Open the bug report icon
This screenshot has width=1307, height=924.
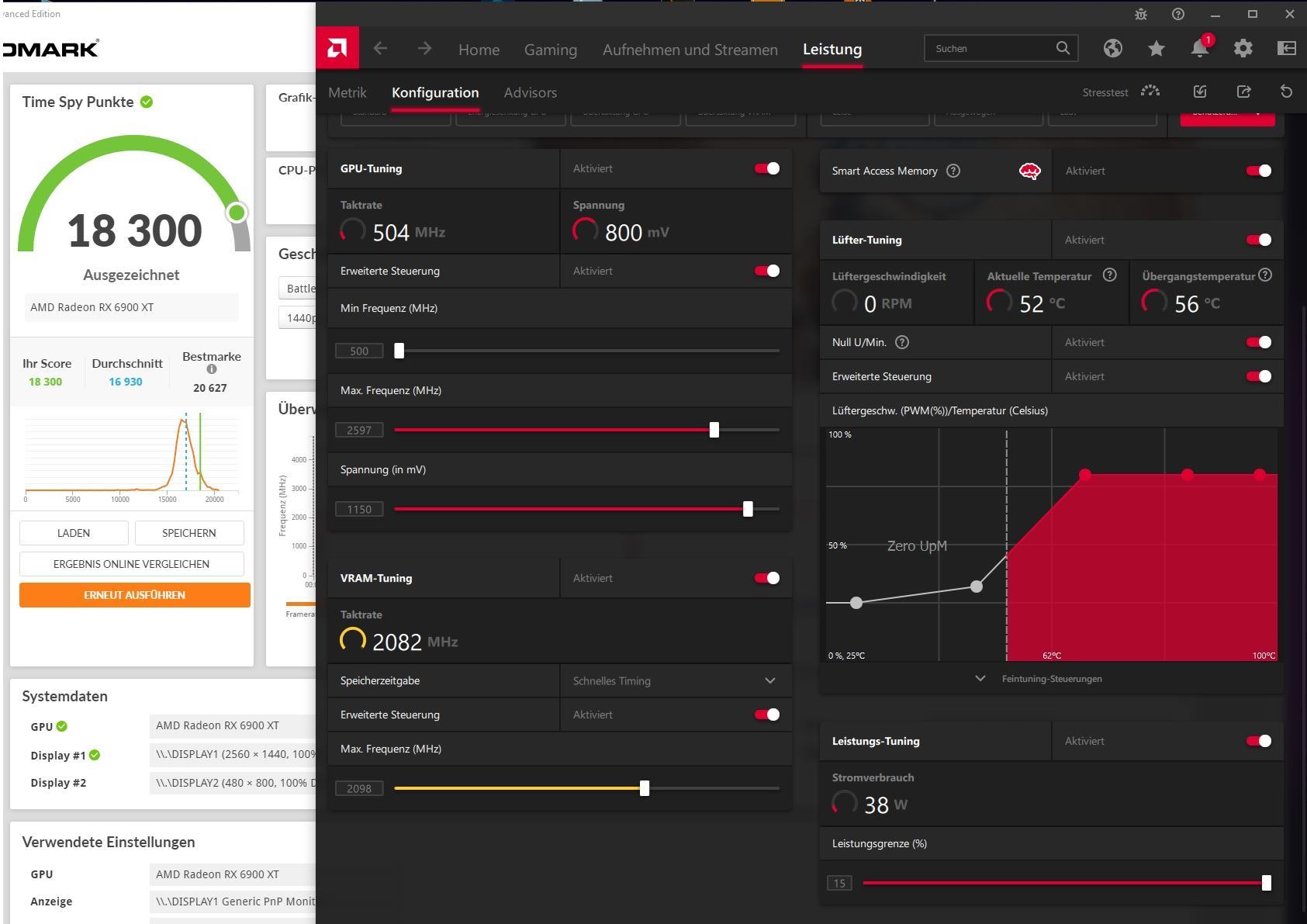point(1141,14)
